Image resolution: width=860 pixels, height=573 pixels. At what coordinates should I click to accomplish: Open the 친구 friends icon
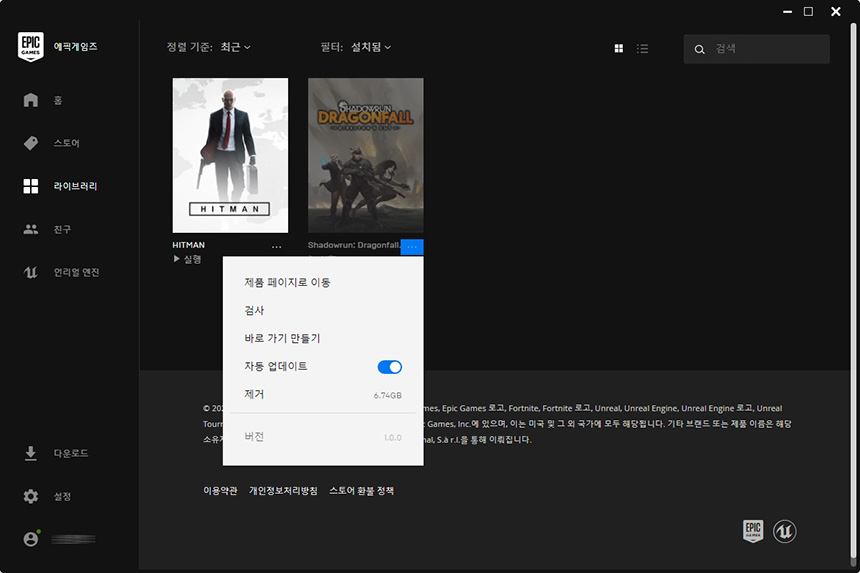31,229
